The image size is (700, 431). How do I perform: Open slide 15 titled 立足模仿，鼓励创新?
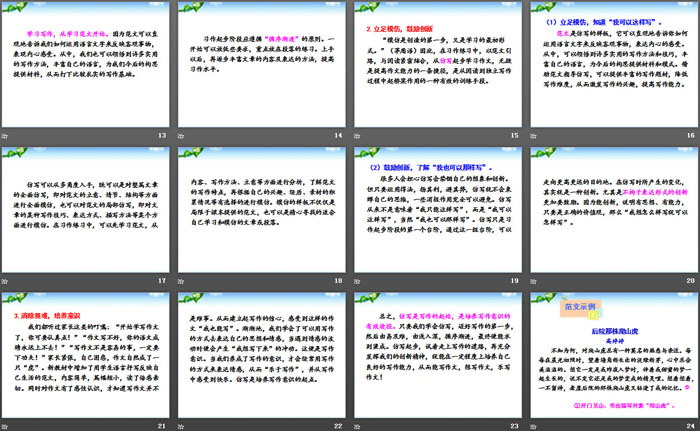point(439,63)
